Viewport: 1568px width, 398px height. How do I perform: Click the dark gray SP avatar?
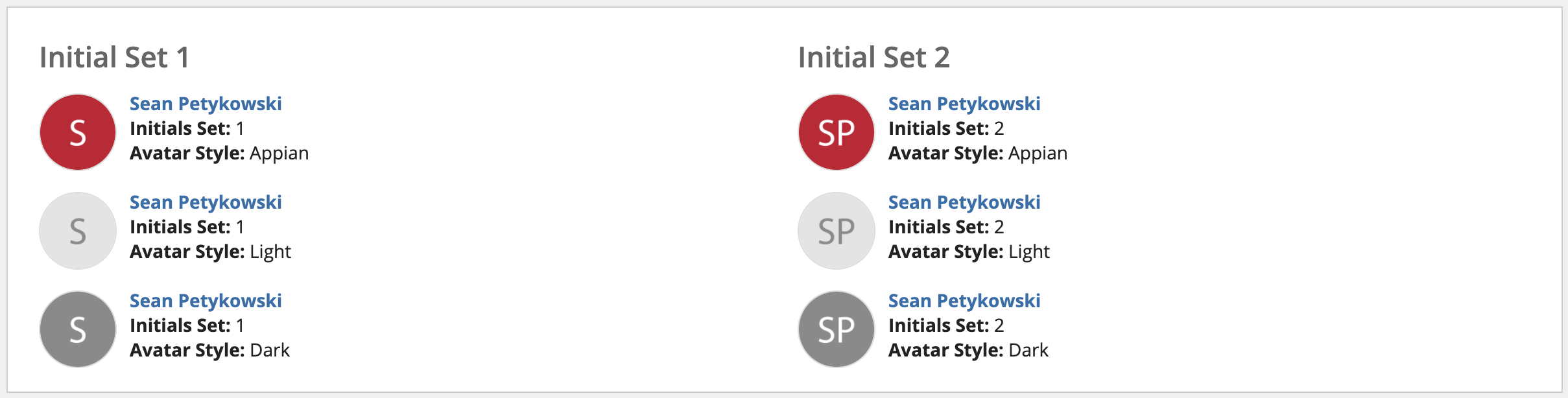[837, 329]
